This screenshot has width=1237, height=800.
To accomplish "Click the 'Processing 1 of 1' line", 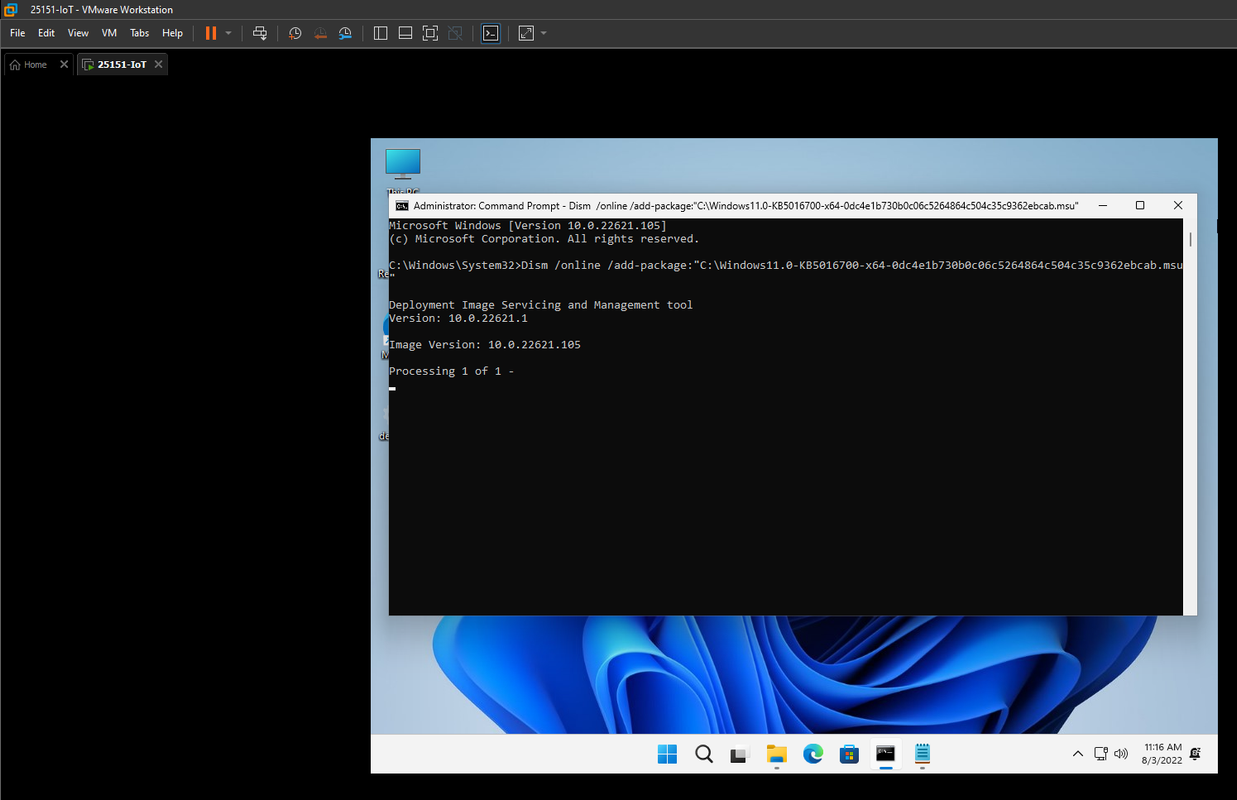I will point(451,371).
